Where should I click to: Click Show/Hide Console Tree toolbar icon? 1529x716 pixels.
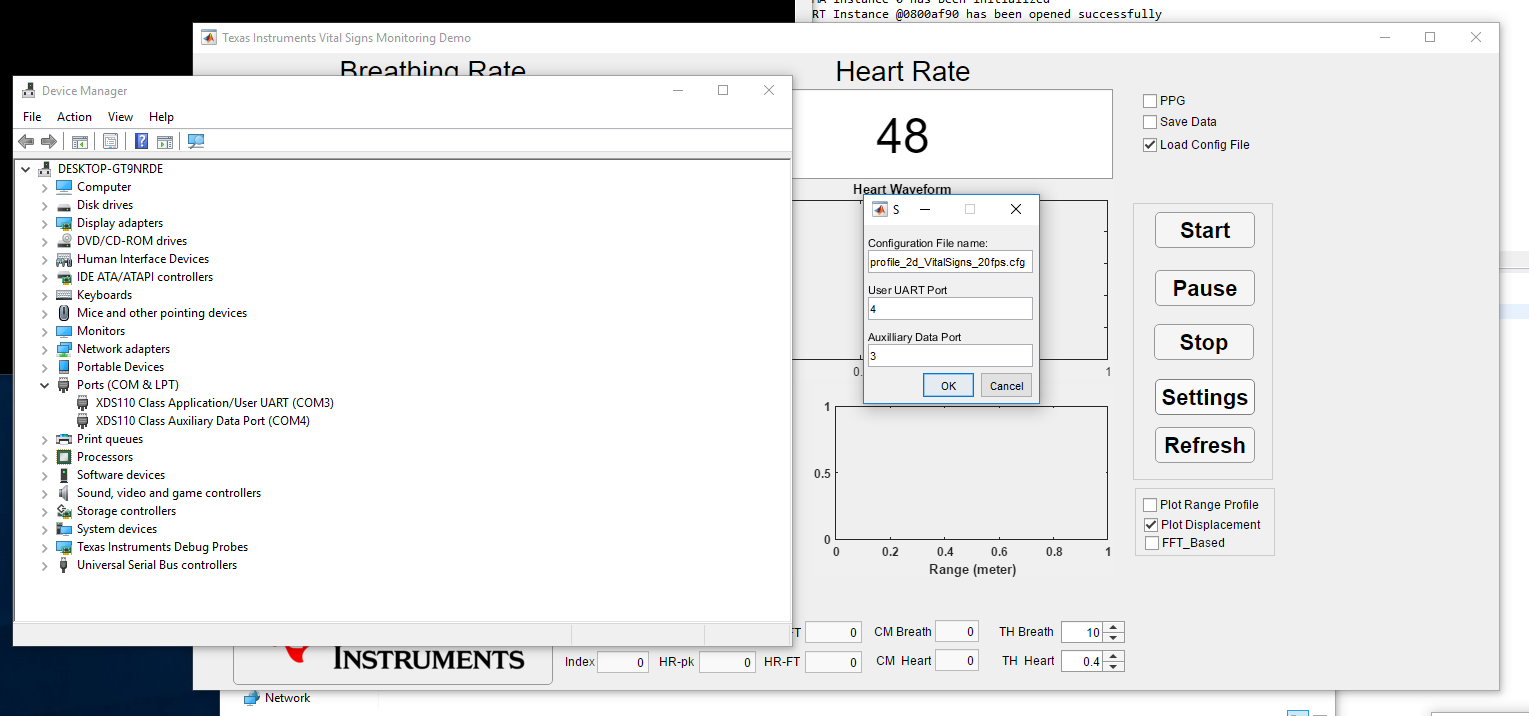point(80,142)
